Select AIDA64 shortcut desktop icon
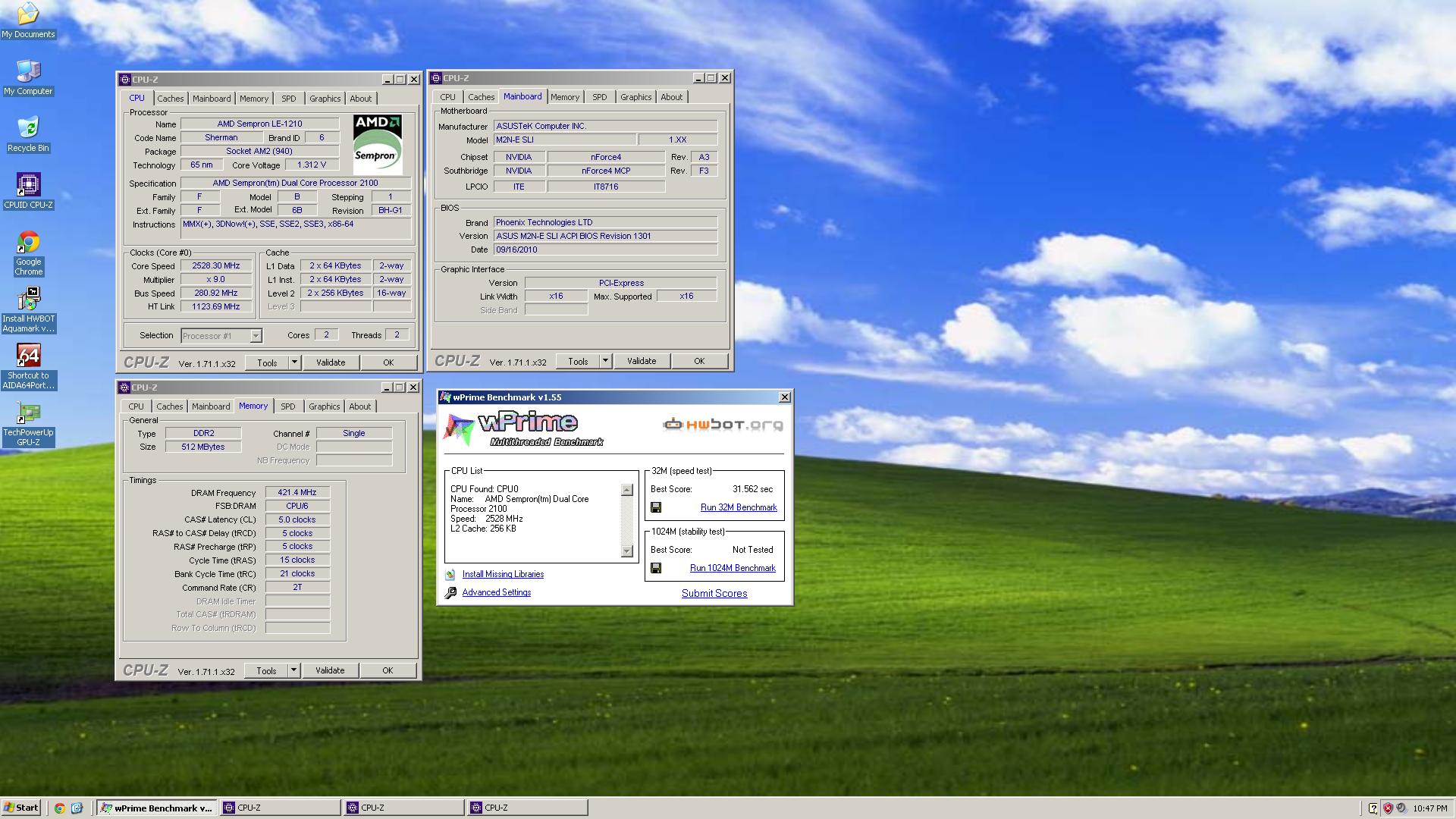Screen dimensions: 1456x819 (x=28, y=367)
